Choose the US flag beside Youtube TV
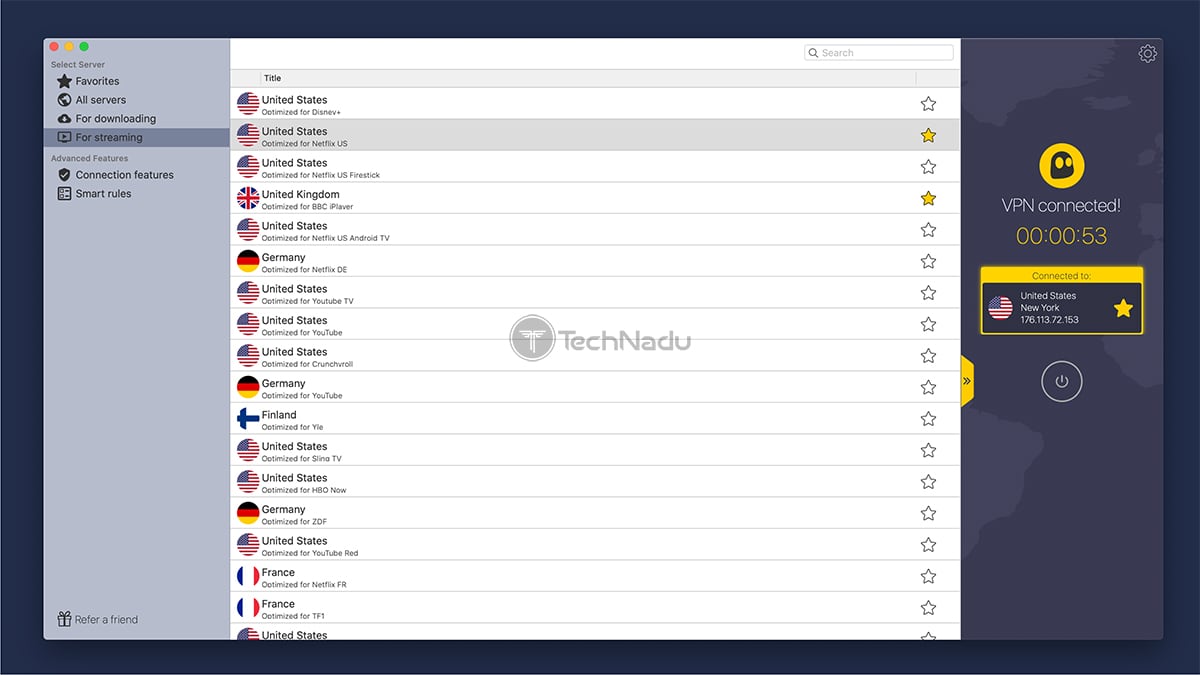 (248, 293)
